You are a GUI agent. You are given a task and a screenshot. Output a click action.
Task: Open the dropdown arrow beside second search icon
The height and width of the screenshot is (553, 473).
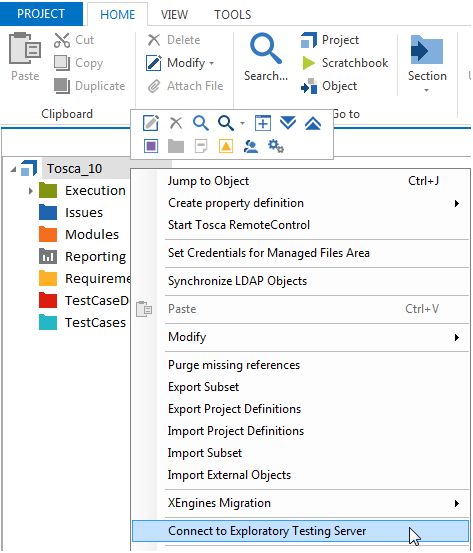(242, 123)
